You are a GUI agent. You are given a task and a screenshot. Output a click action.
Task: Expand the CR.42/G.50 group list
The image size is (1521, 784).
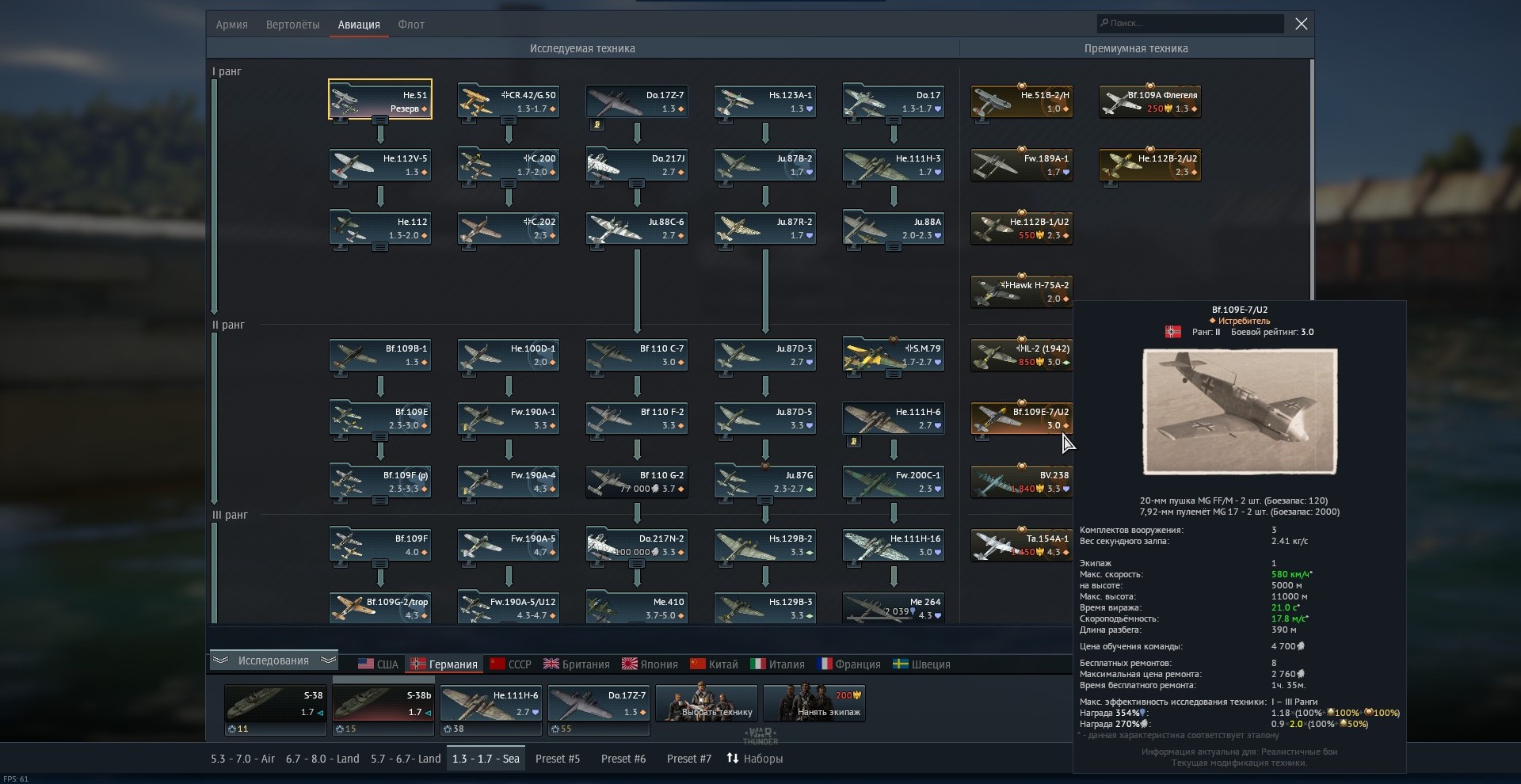coord(509,120)
